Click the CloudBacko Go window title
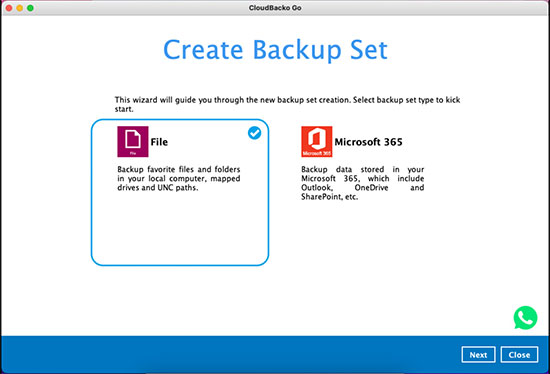 click(275, 8)
